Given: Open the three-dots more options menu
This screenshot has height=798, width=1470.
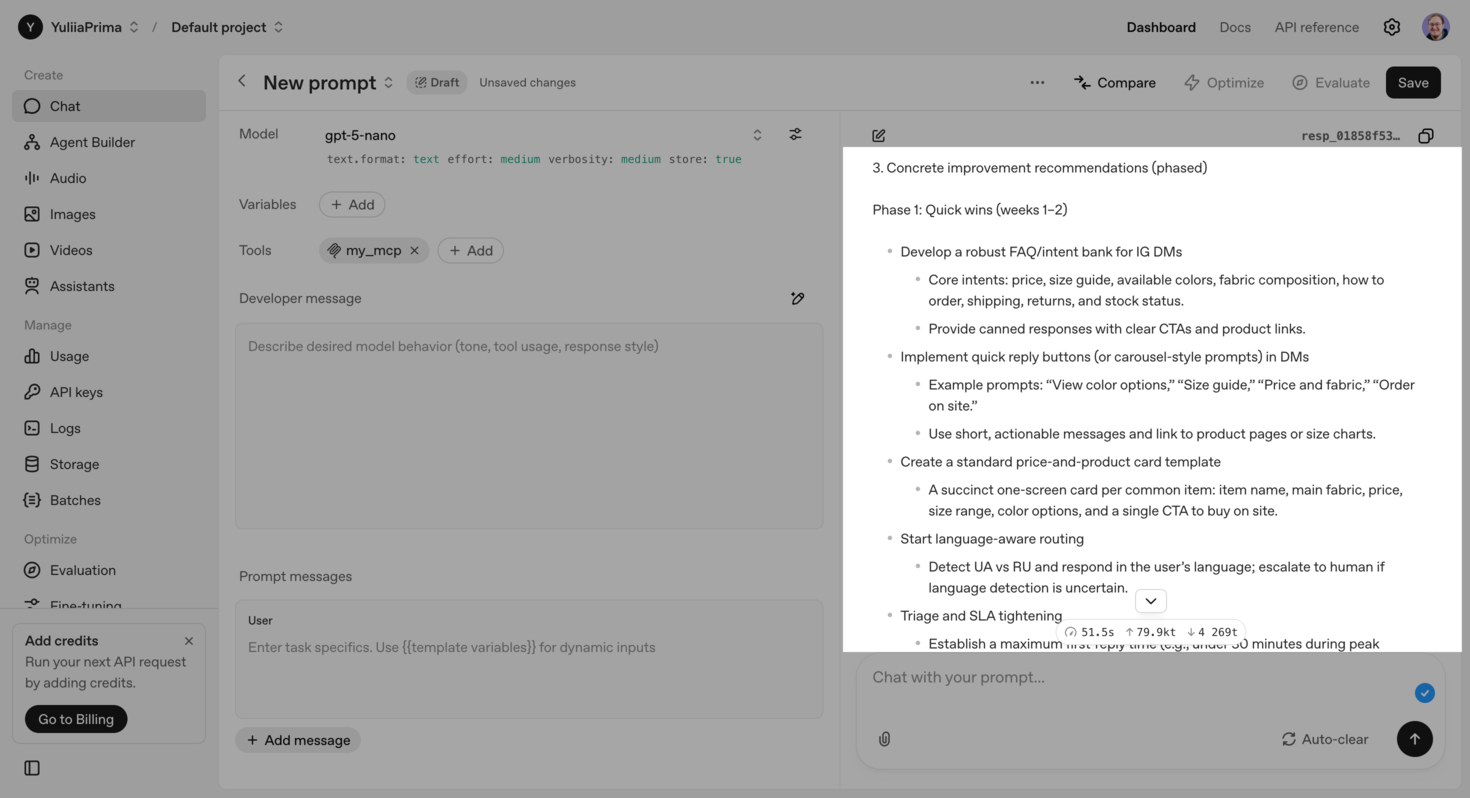Looking at the screenshot, I should [x=1037, y=83].
